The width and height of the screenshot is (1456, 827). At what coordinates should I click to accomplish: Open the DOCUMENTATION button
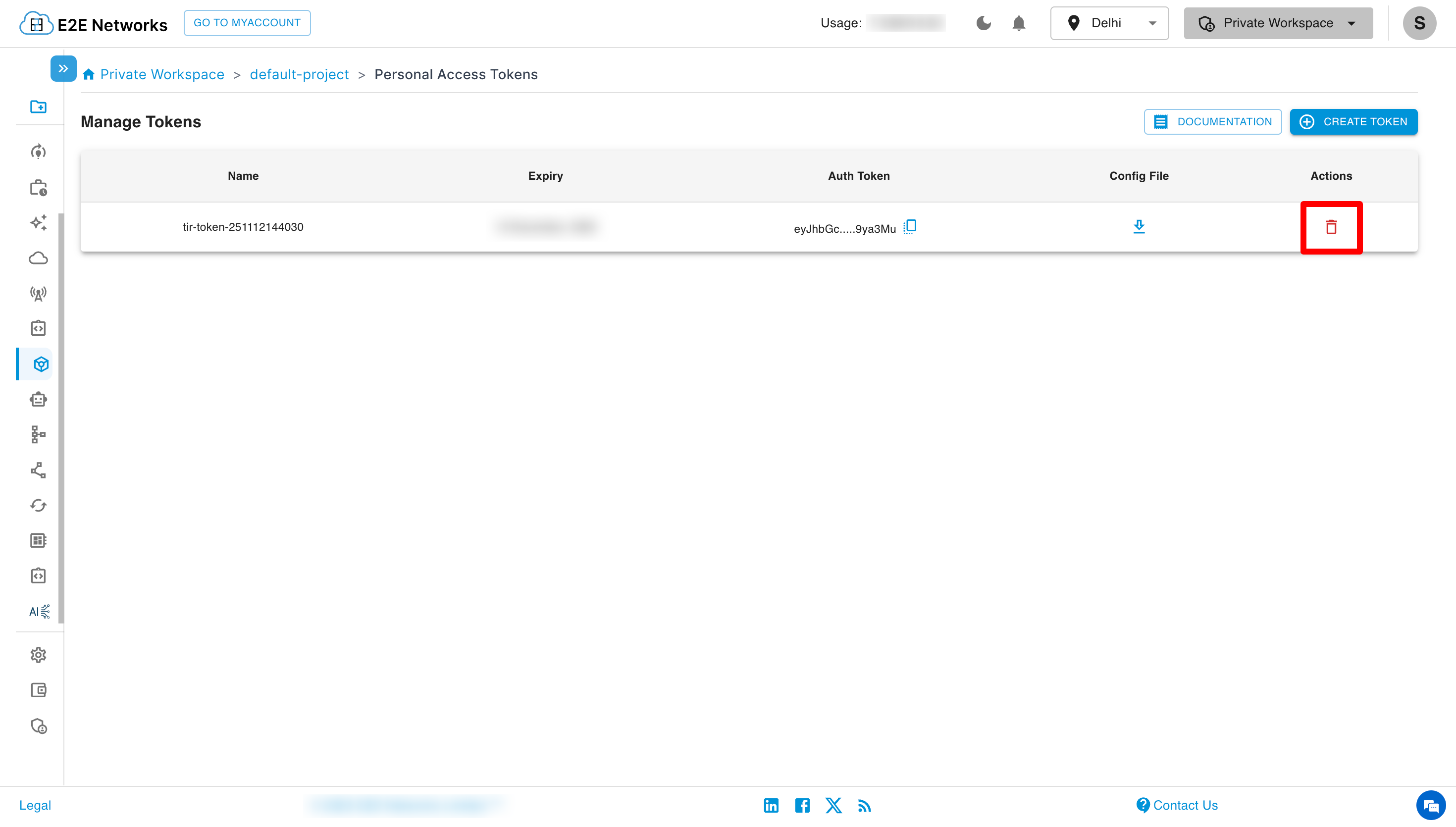1212,121
